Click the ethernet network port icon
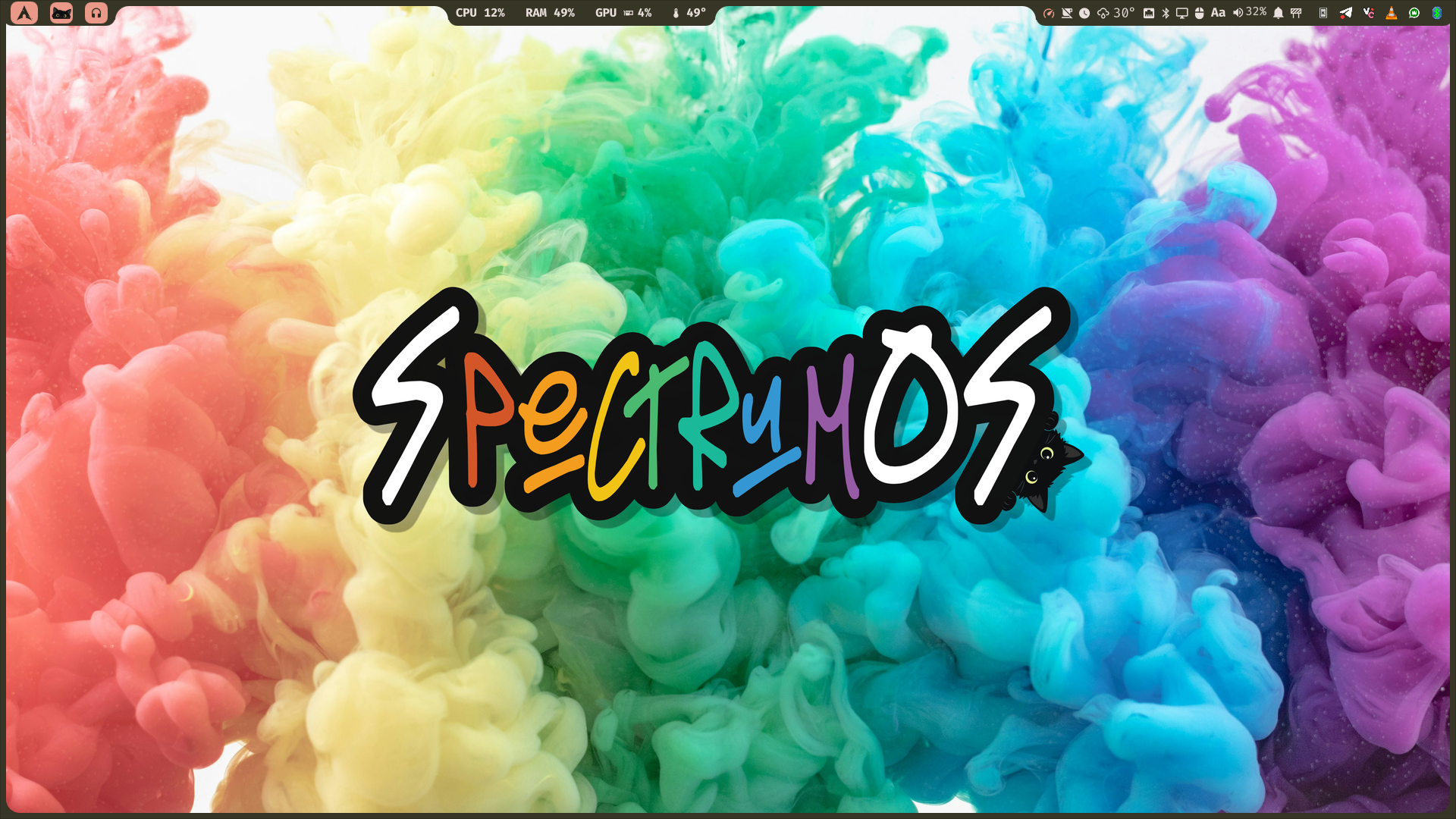 pyautogui.click(x=1149, y=13)
